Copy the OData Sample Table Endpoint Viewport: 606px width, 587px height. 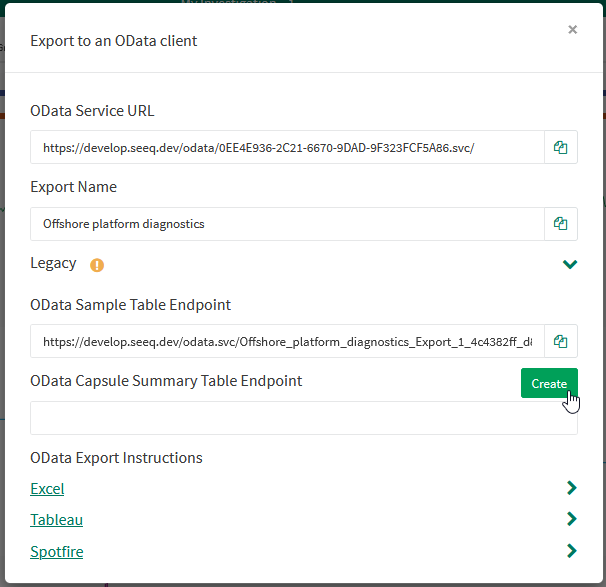coord(561,342)
